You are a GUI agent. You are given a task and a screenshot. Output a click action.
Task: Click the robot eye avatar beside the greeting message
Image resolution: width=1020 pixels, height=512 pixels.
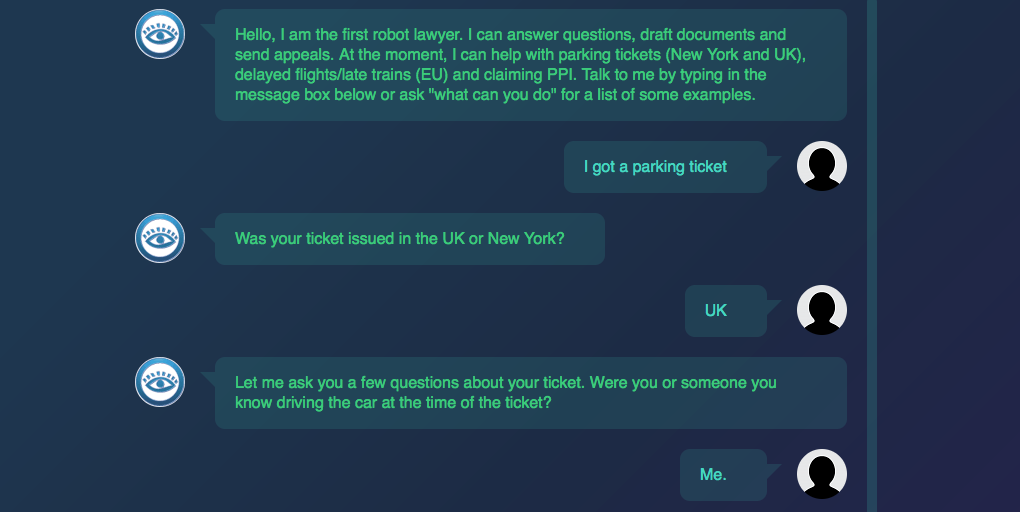tap(160, 34)
